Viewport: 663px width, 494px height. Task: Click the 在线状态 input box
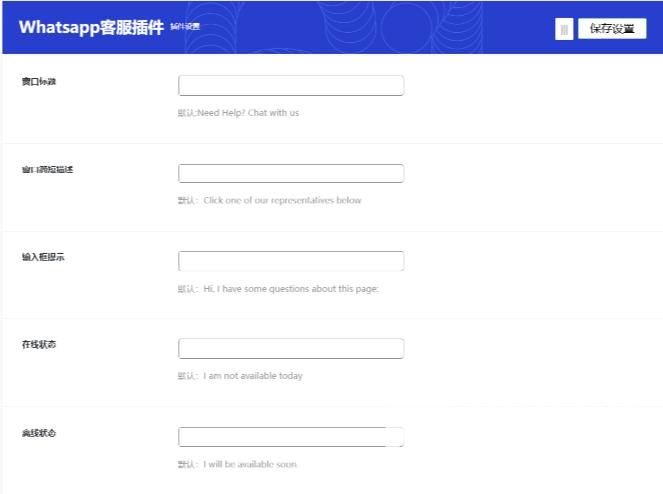pos(291,349)
